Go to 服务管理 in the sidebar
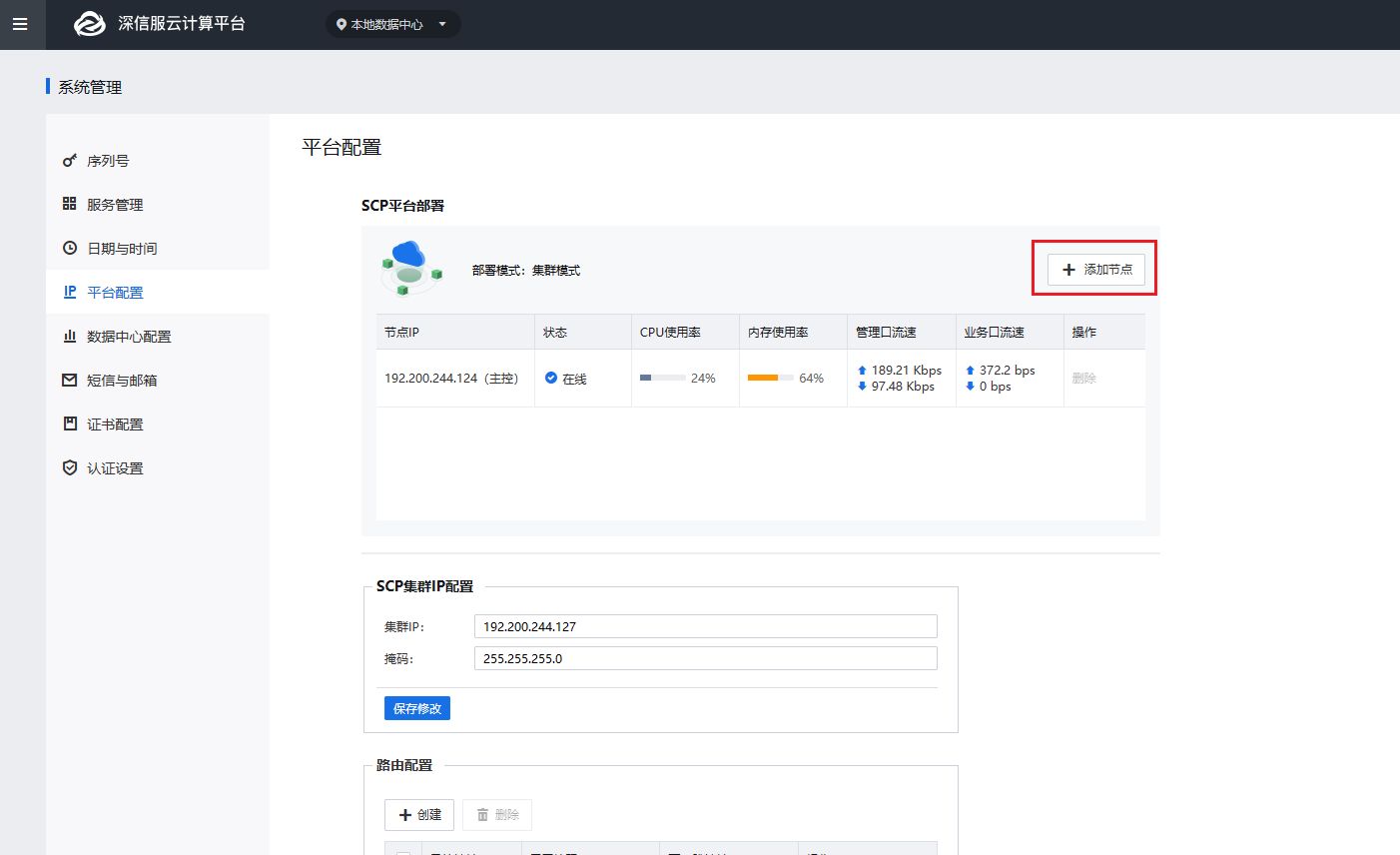 pyautogui.click(x=158, y=204)
